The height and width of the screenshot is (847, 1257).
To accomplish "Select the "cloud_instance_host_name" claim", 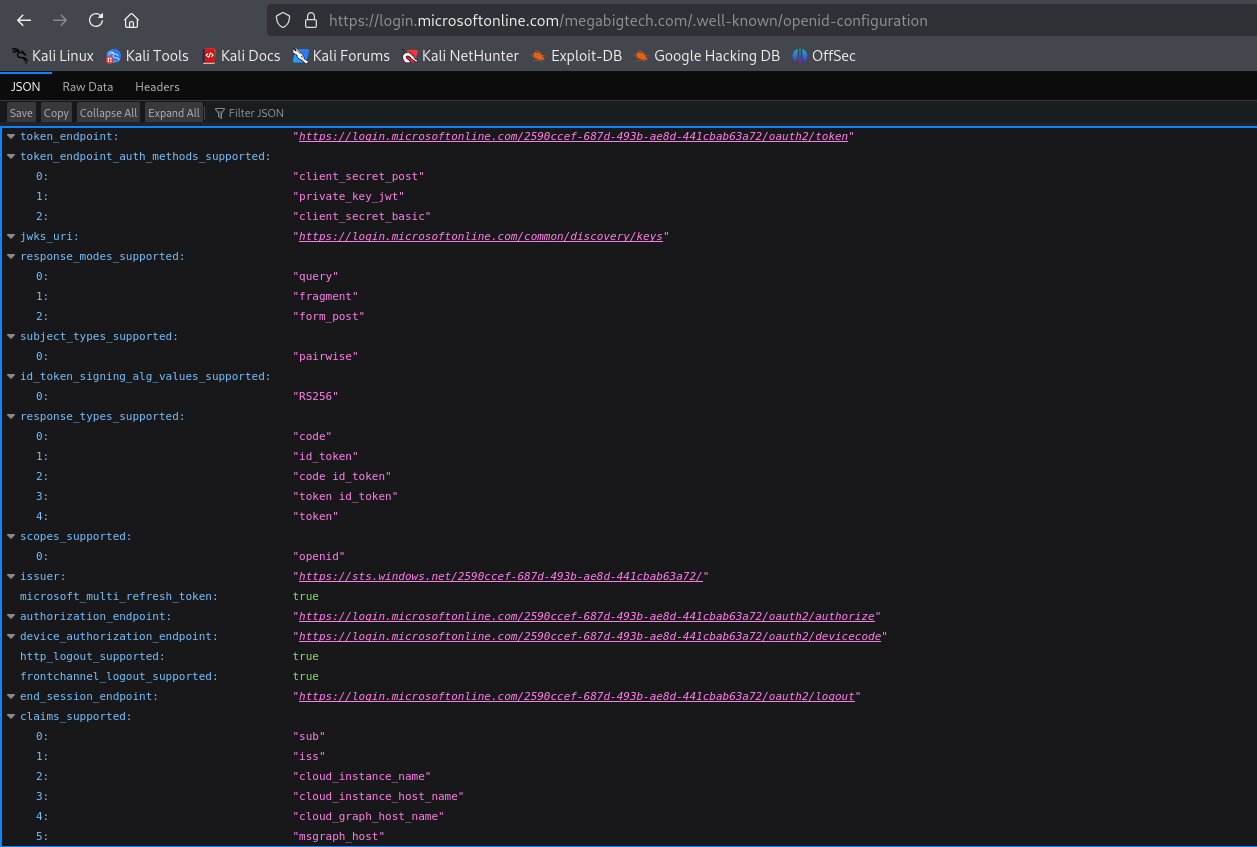I will click(x=379, y=796).
